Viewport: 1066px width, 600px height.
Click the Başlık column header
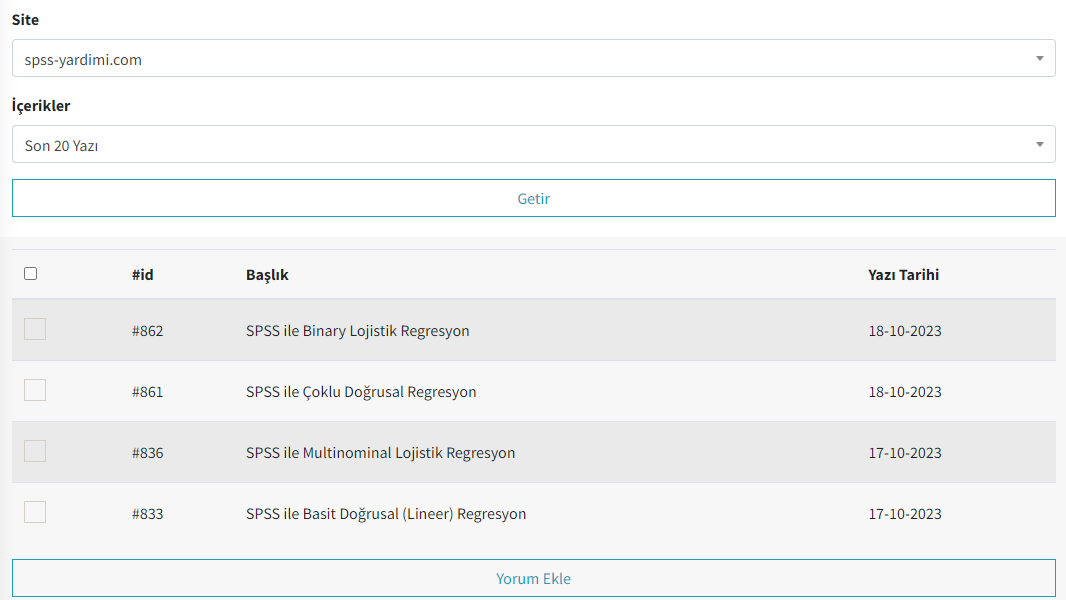tap(267, 275)
